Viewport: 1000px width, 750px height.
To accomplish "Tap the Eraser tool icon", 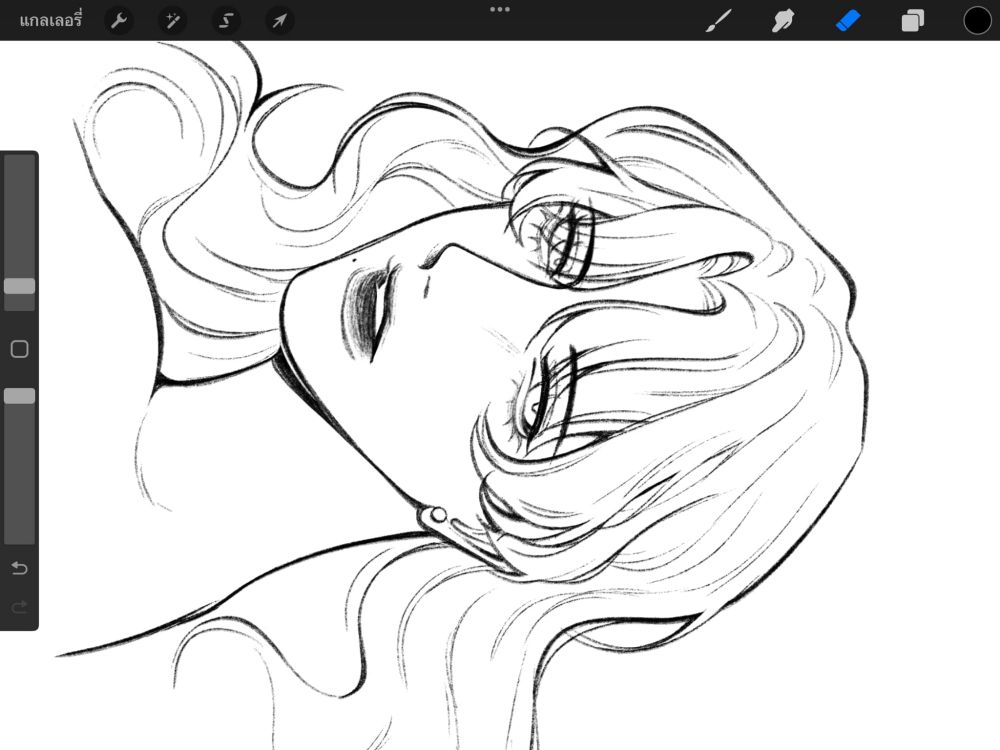I will (848, 21).
